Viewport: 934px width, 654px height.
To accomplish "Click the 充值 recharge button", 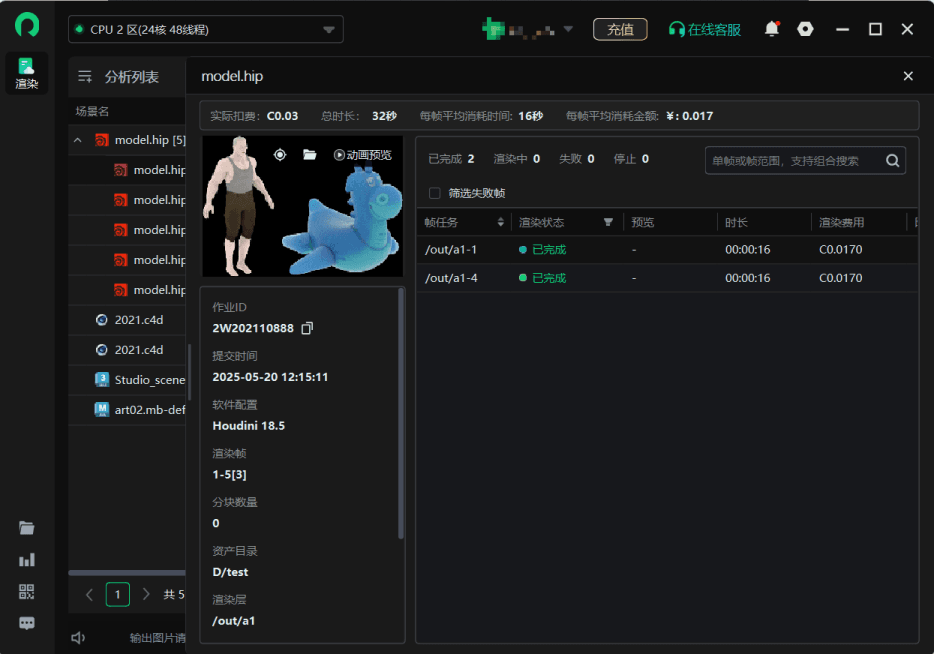I will [x=620, y=29].
